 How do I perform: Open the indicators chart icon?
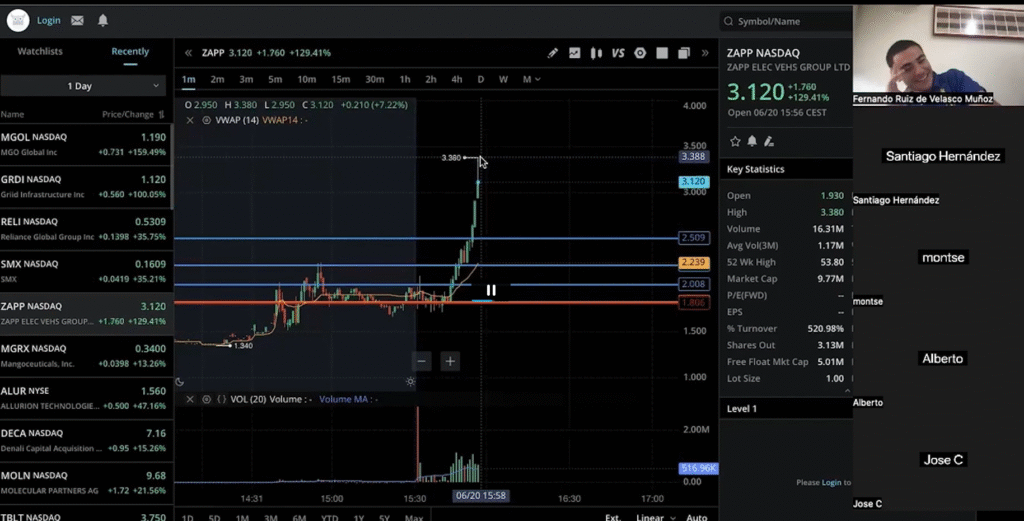574,53
